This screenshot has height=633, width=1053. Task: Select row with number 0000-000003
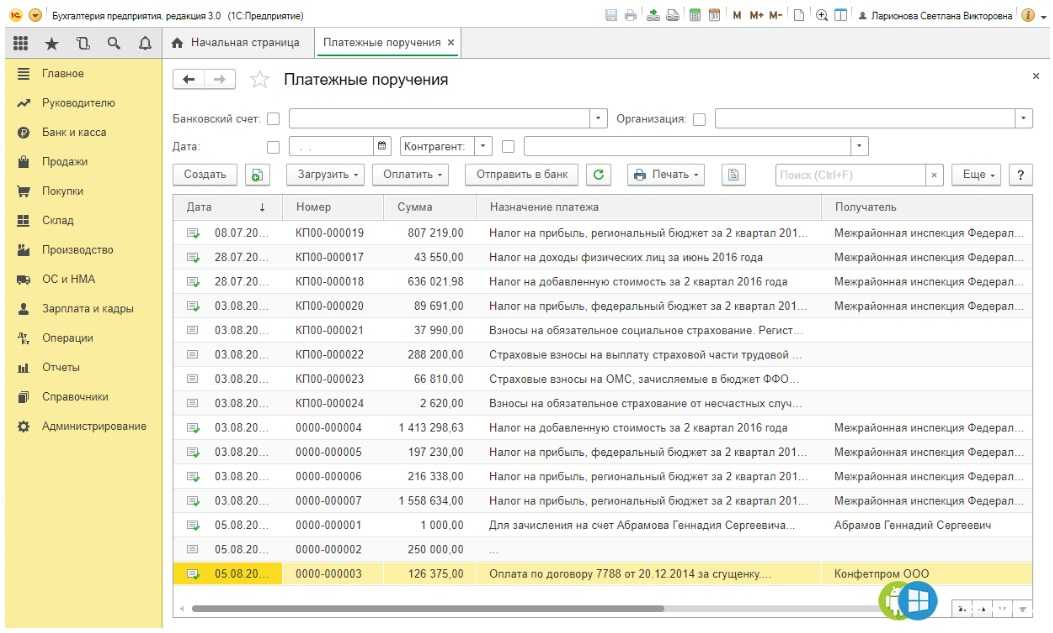coord(602,574)
